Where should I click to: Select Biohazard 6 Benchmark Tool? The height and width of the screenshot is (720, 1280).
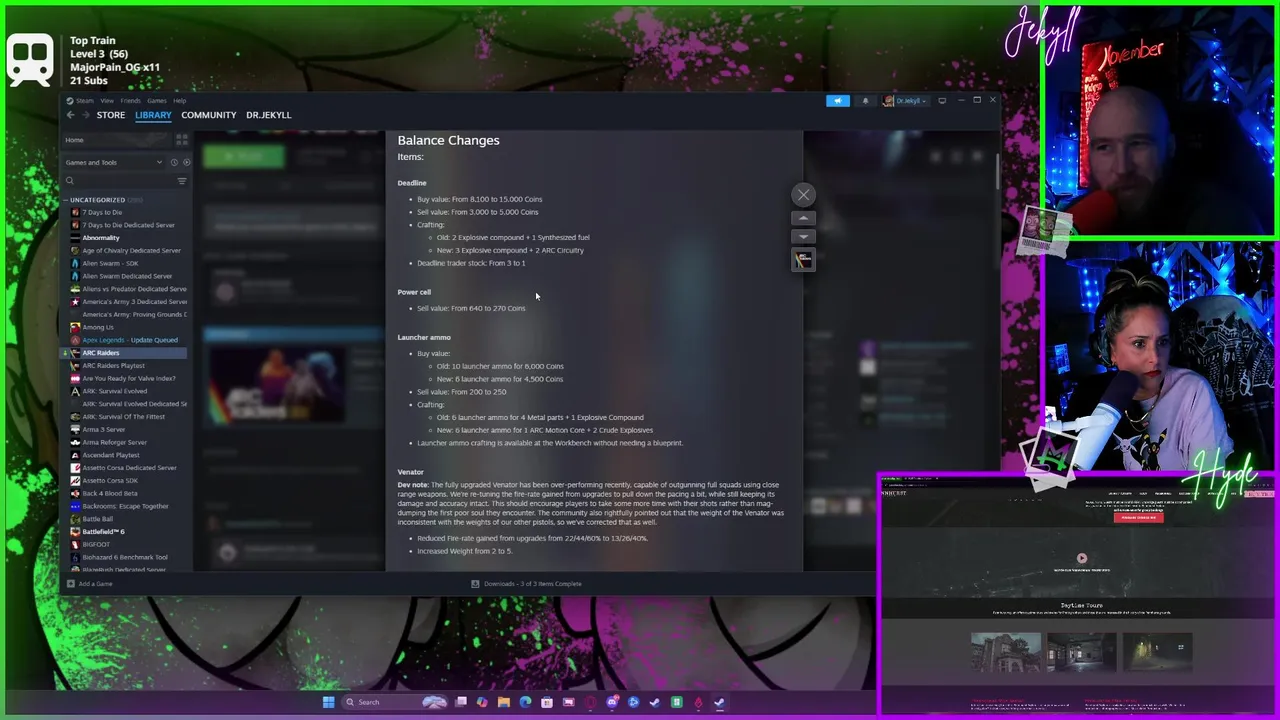[125, 557]
